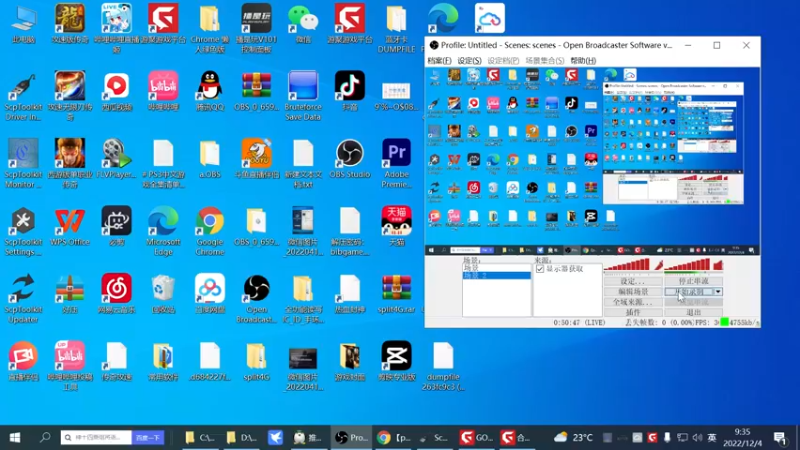Open the notification center icon
This screenshot has width=800, height=450.
click(780, 438)
